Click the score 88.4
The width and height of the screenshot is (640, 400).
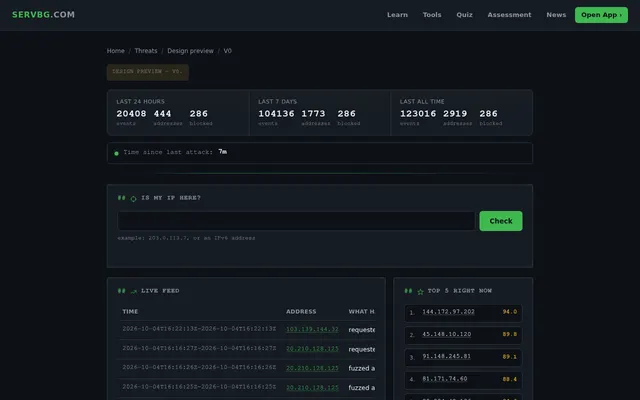tap(510, 379)
